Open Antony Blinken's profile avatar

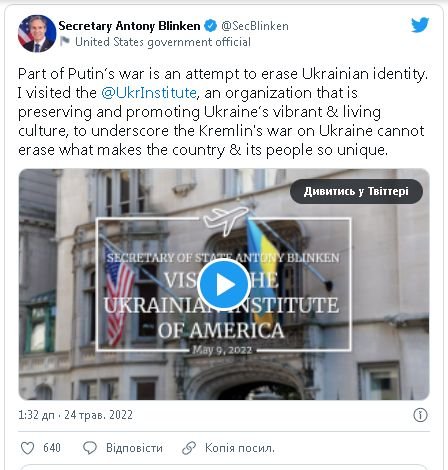[37, 33]
